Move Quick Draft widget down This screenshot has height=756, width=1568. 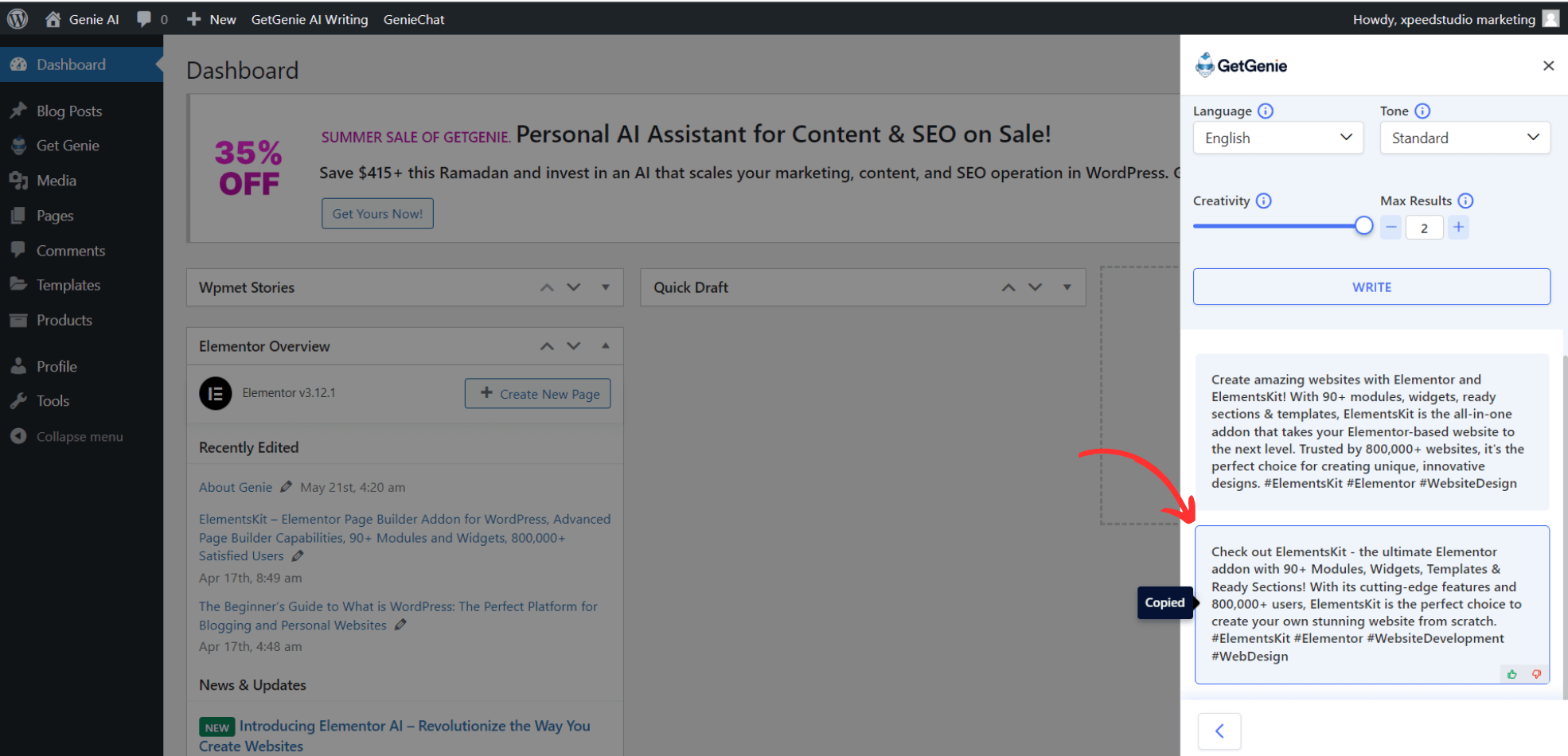[x=1036, y=287]
